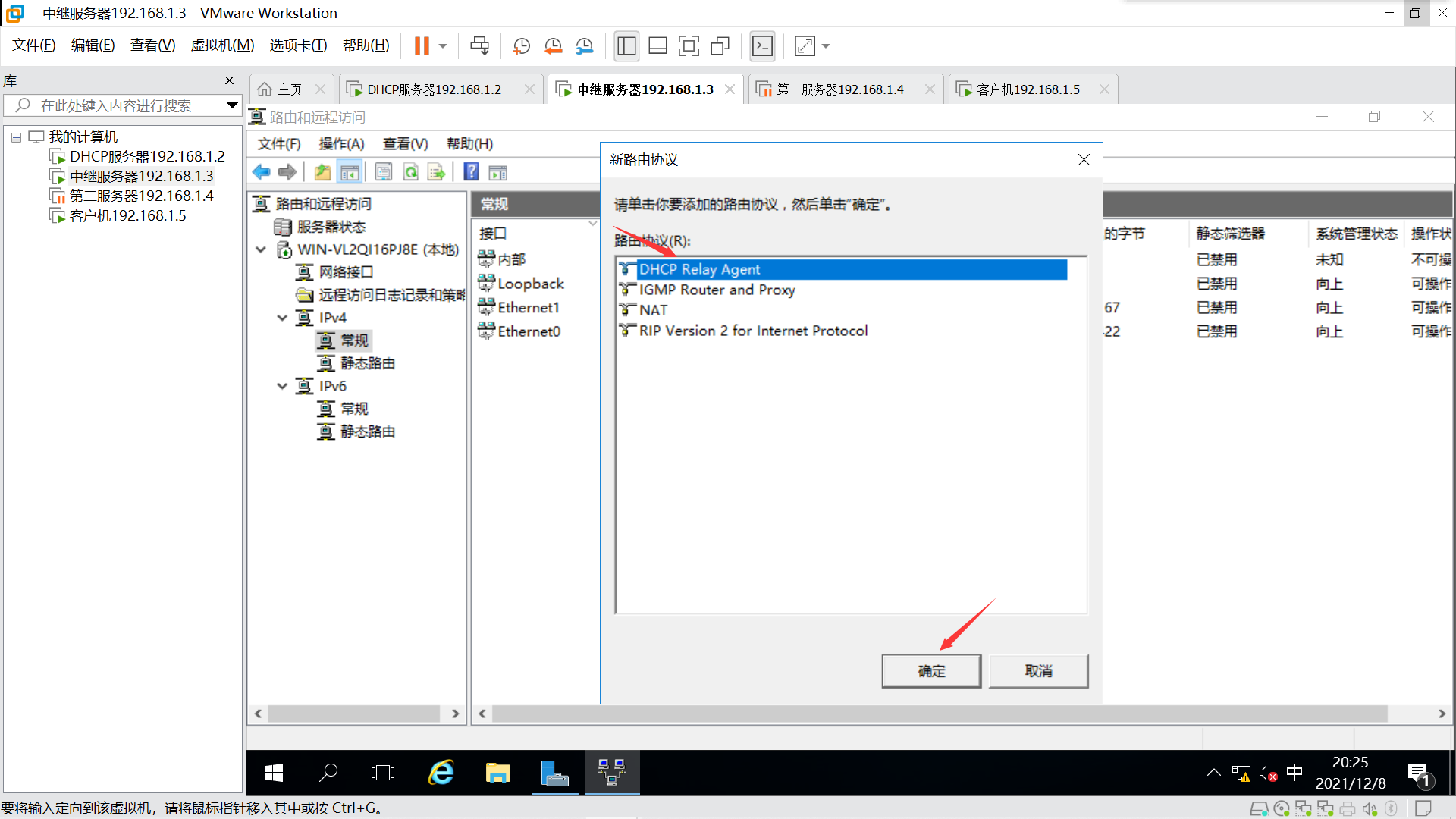The width and height of the screenshot is (1456, 819).
Task: Open File Explorer from the taskbar
Action: point(497,773)
